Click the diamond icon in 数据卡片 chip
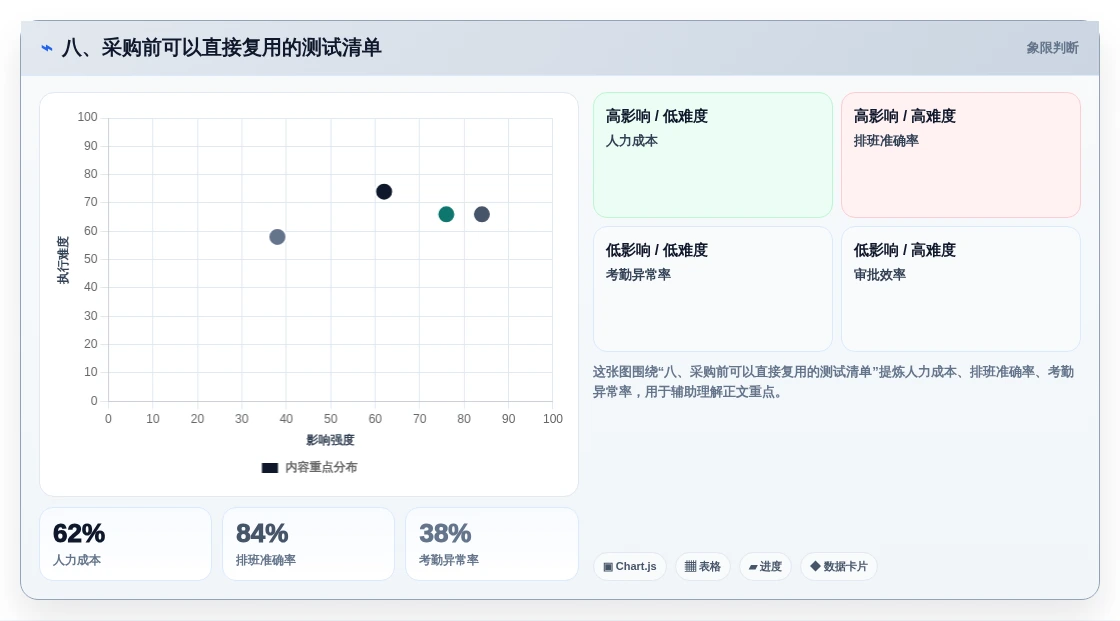This screenshot has width=1120, height=621. coord(815,566)
